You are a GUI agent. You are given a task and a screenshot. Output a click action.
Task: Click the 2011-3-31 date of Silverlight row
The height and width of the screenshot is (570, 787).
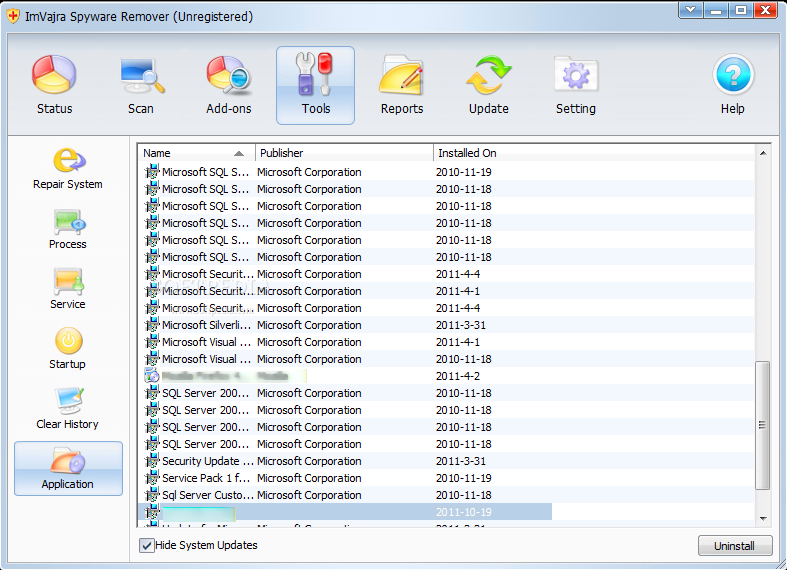[461, 325]
